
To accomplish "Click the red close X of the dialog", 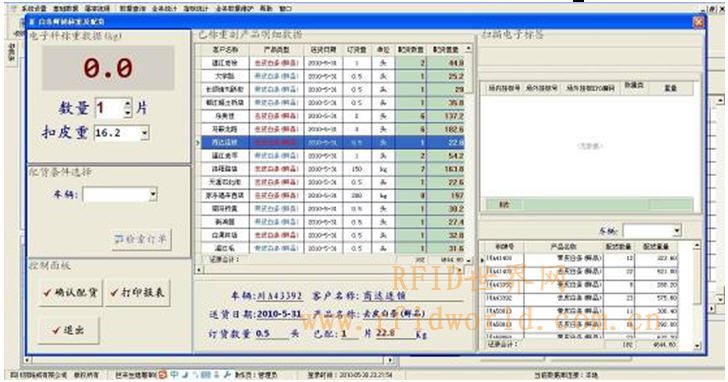I will 698,22.
